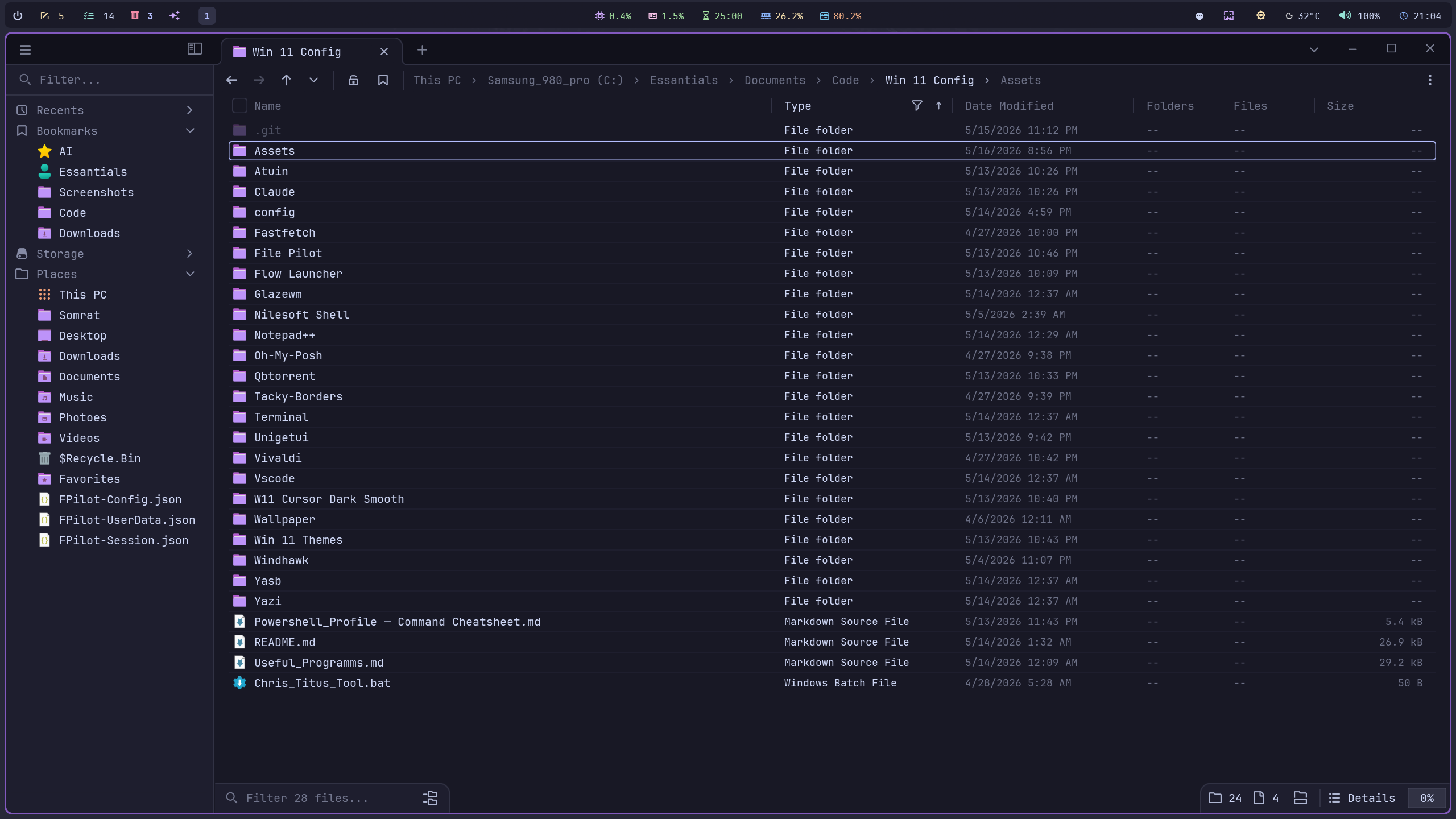Select the Nilesoft Shell folder
The image size is (1456, 819).
[832, 315]
